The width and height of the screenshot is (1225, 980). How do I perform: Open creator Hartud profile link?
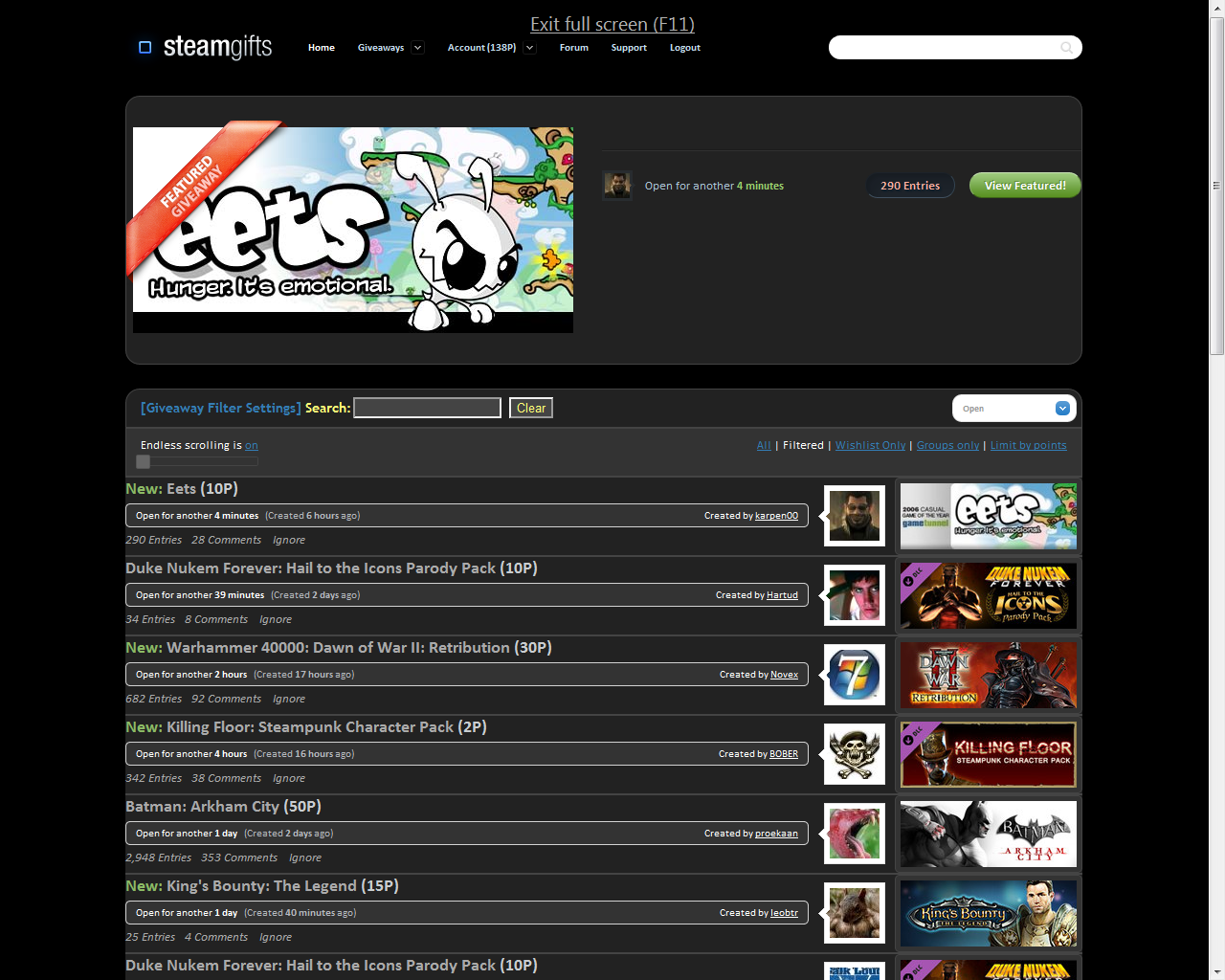782,595
